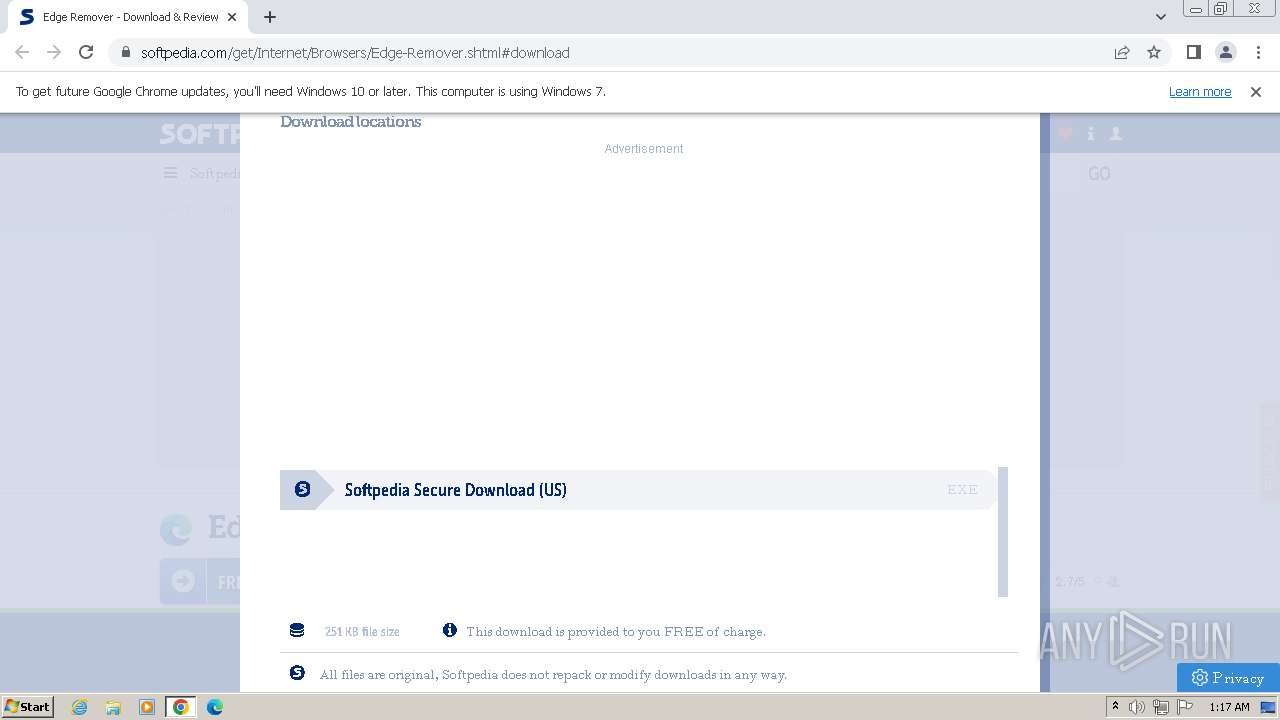Click the download dialog scrollbar
1280x720 pixels.
(x=1003, y=532)
